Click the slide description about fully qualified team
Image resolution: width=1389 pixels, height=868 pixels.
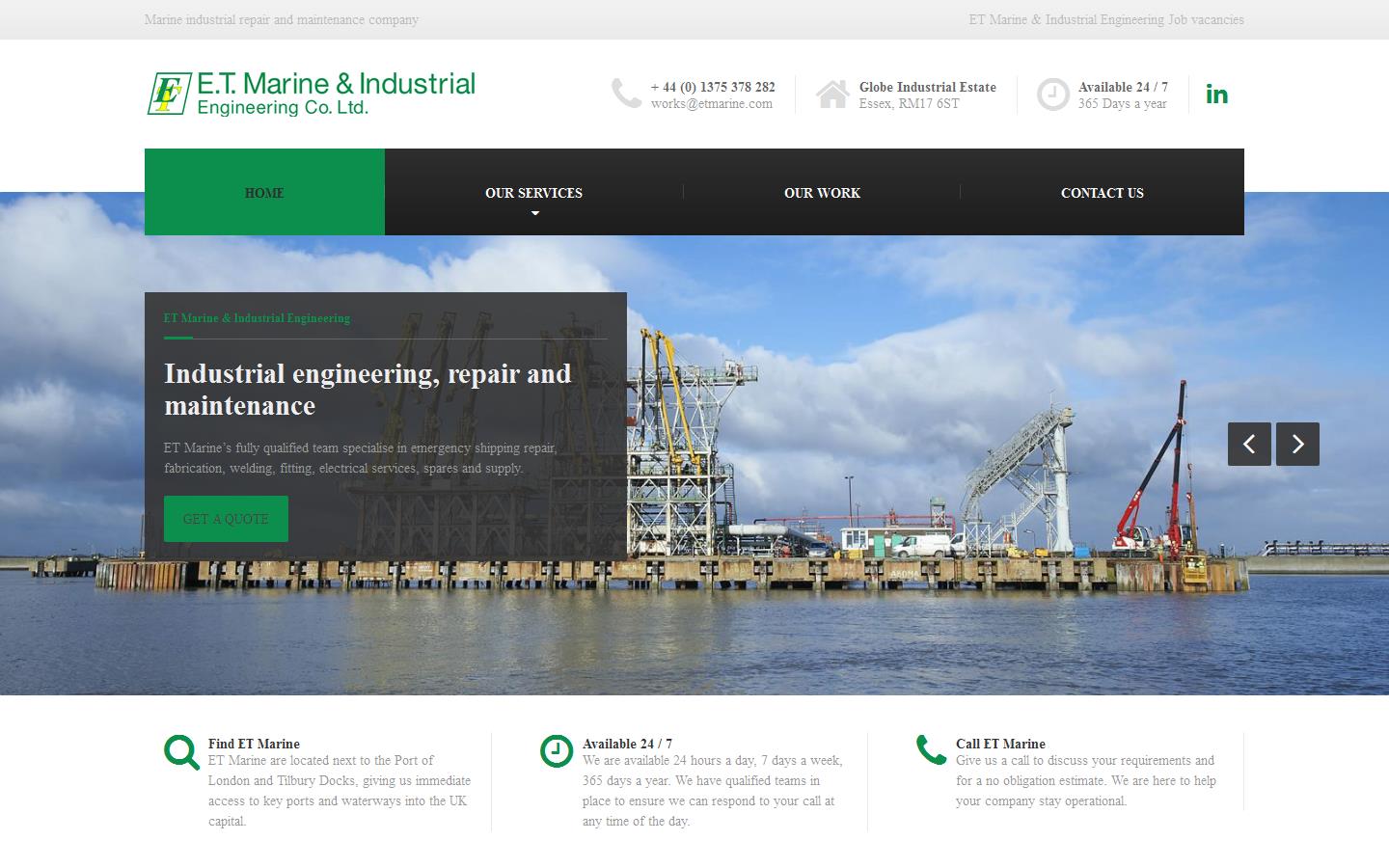(x=361, y=458)
